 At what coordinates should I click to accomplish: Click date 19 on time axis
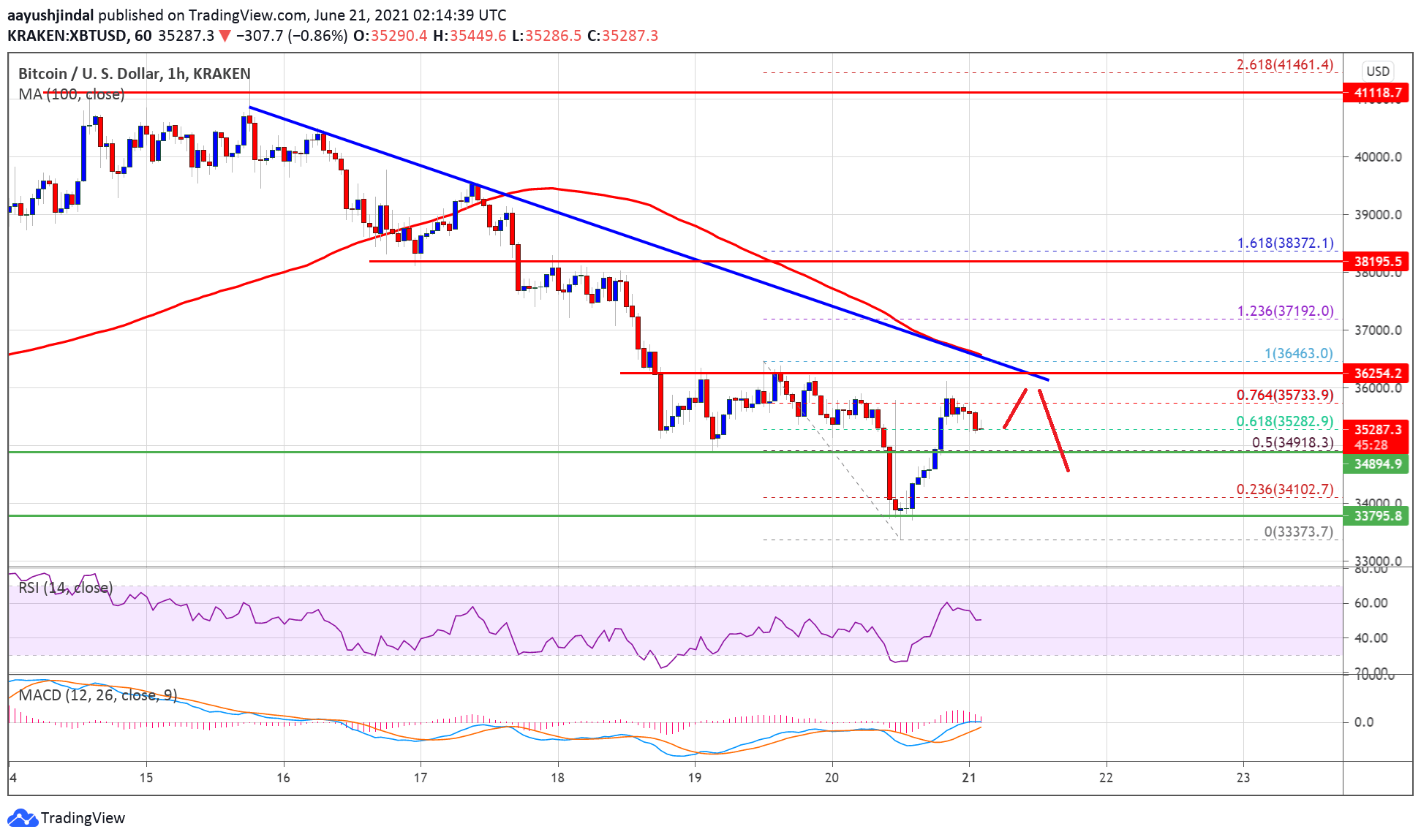(x=694, y=777)
